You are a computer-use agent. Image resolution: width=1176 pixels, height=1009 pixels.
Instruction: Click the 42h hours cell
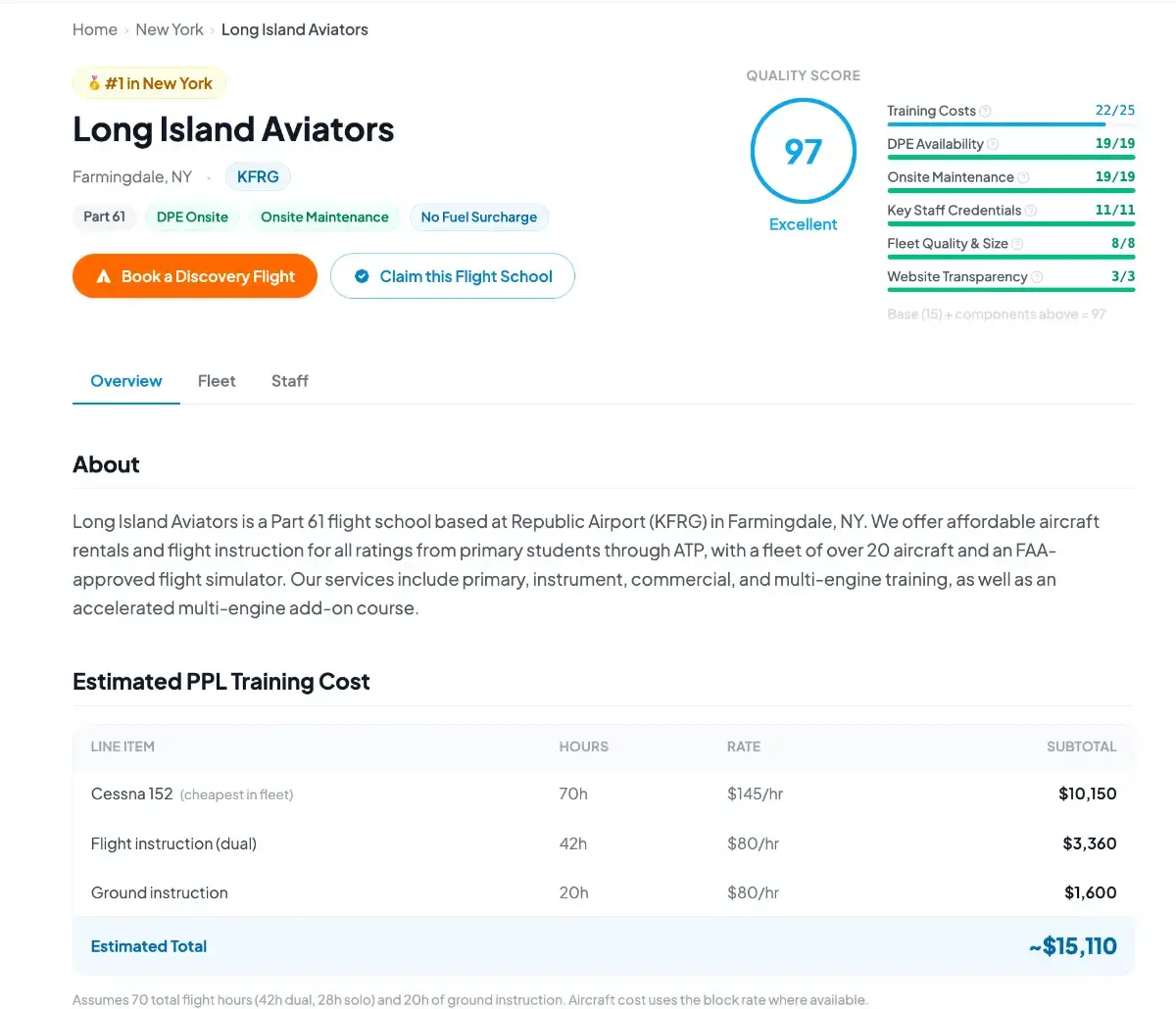(573, 843)
